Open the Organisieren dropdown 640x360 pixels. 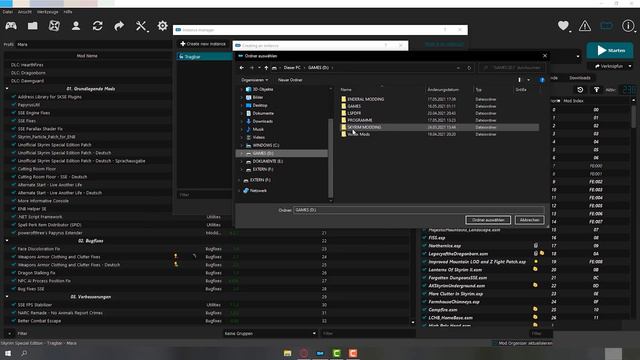point(255,80)
